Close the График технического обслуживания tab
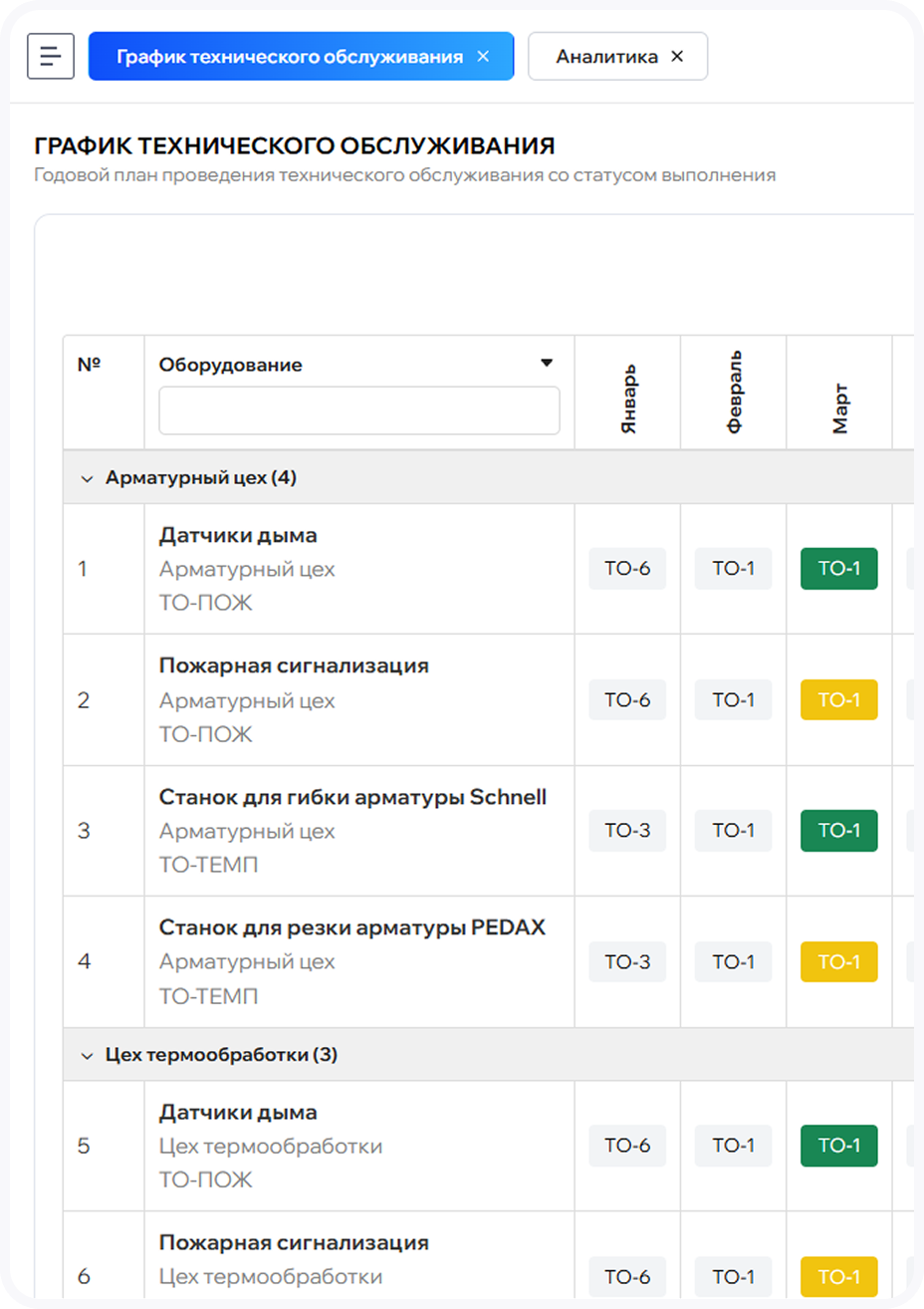The width and height of the screenshot is (924, 1309). pyautogui.click(x=483, y=57)
